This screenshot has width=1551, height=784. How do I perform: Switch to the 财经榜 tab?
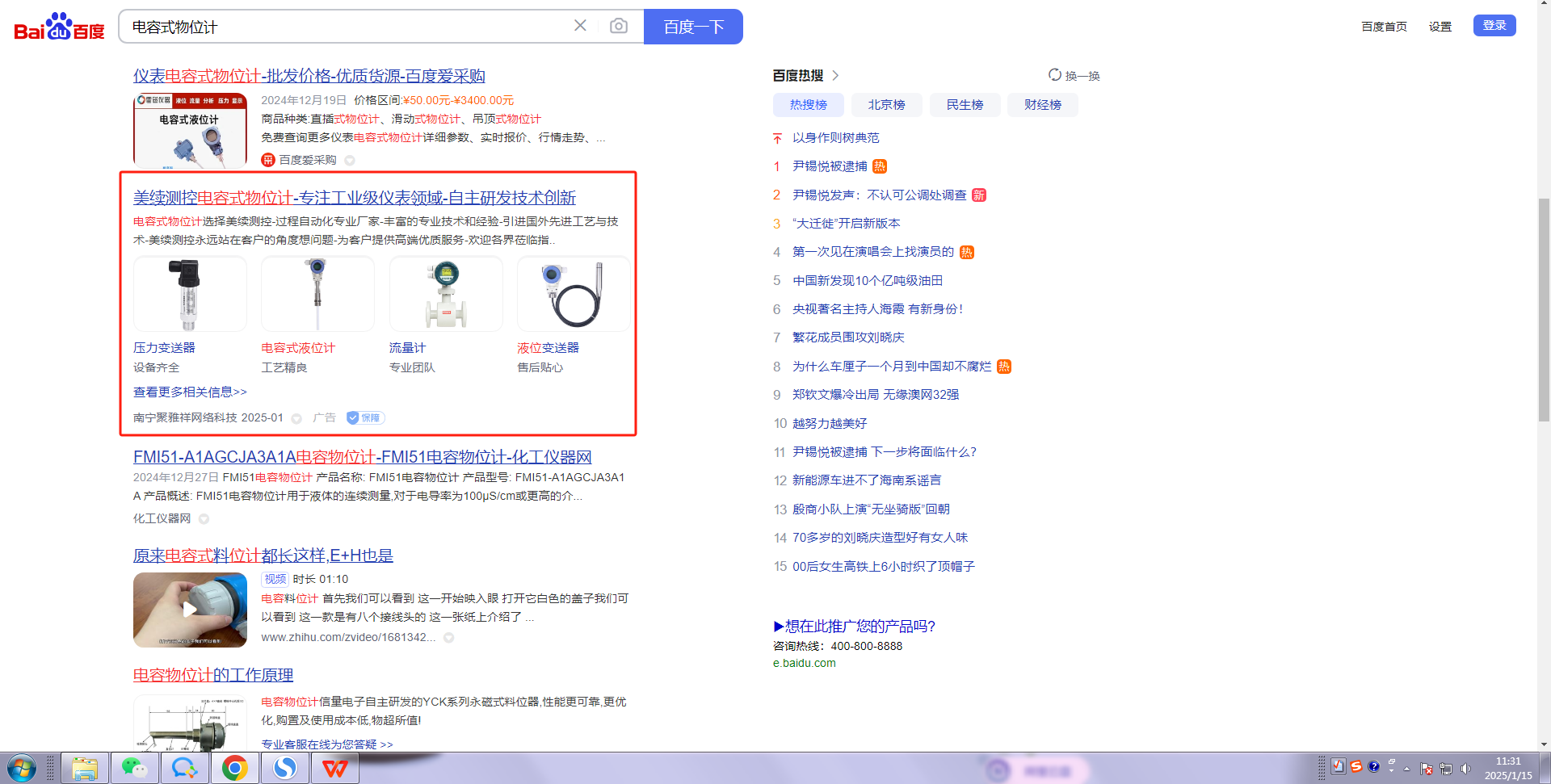click(x=1042, y=105)
